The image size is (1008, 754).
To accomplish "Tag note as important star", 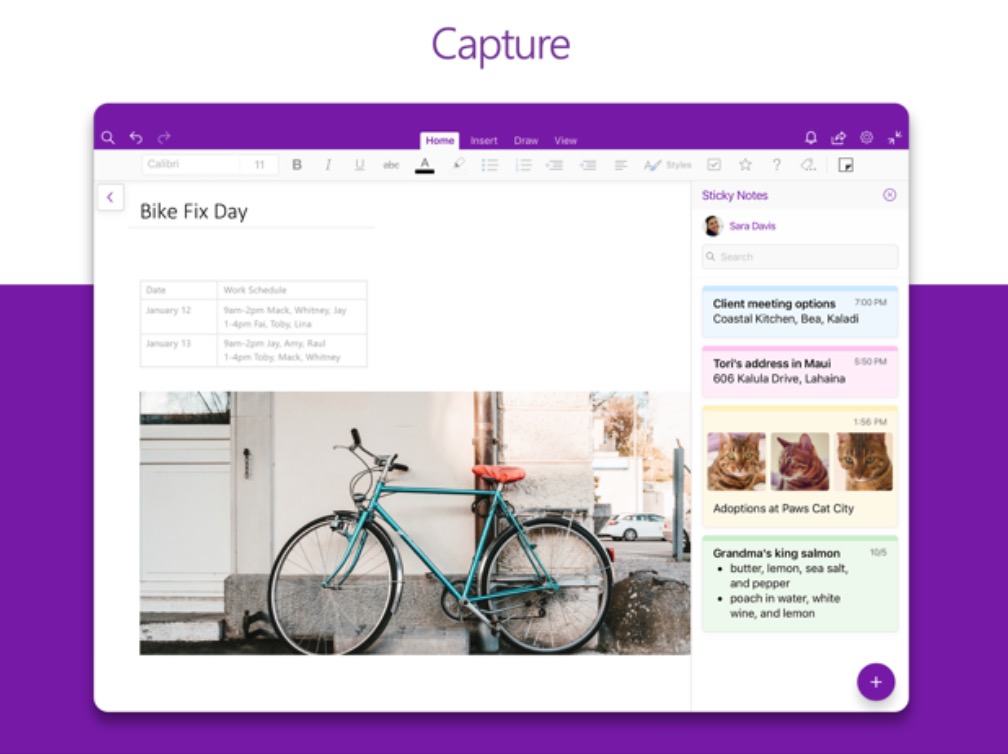I will (x=745, y=165).
